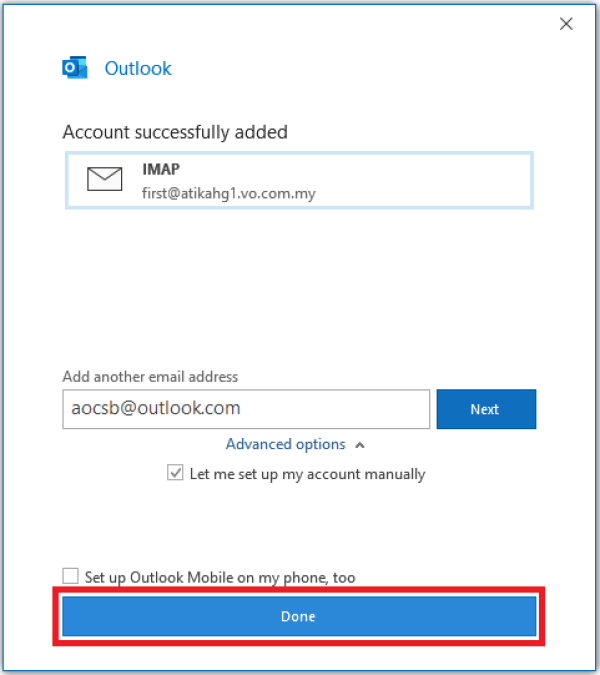The height and width of the screenshot is (675, 600).
Task: Click the aocsb@outlook.com text in the field
Action: [155, 409]
